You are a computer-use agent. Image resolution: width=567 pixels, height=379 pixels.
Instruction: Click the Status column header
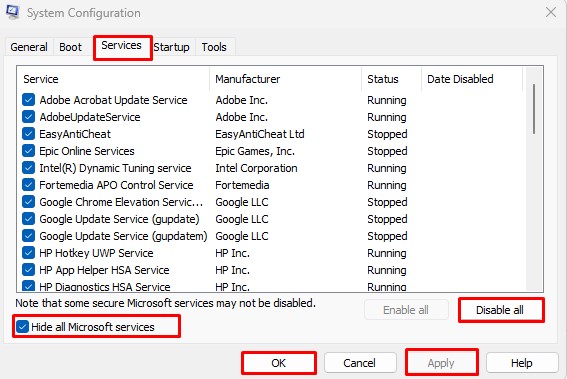point(391,79)
